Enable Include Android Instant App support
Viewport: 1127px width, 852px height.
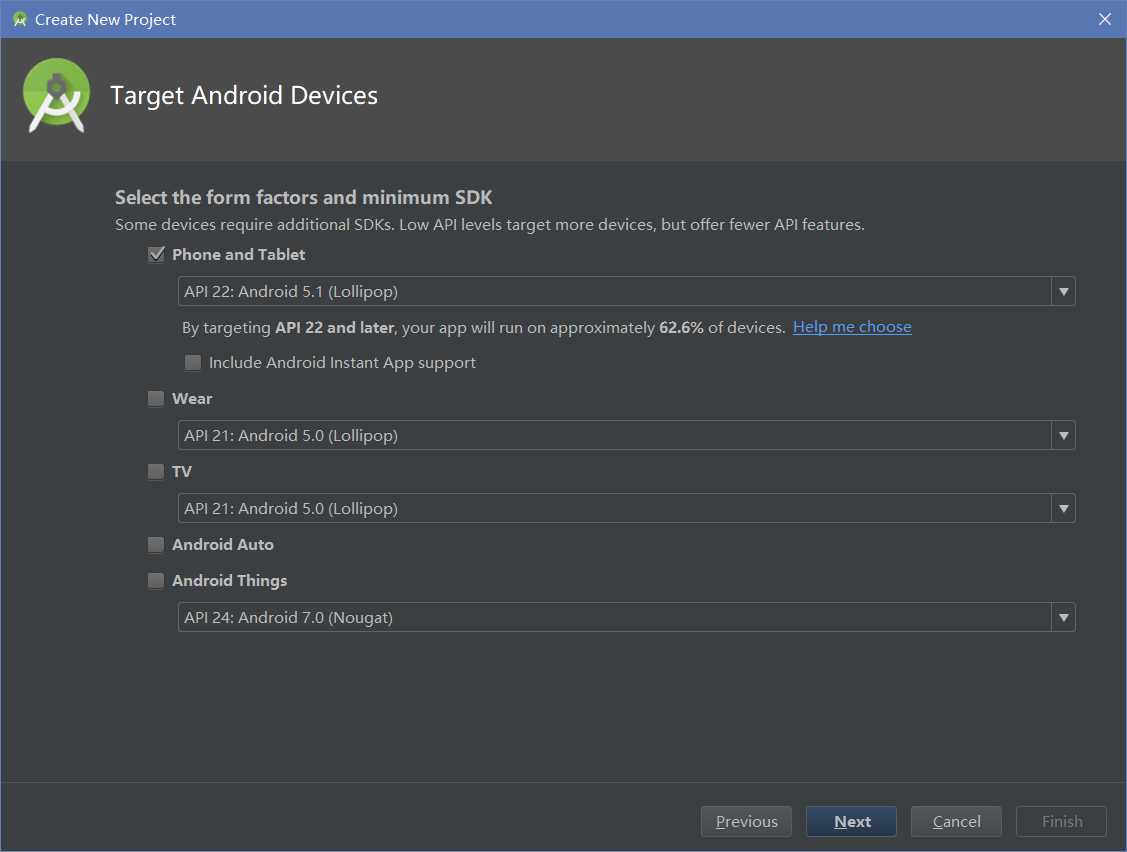tap(193, 362)
